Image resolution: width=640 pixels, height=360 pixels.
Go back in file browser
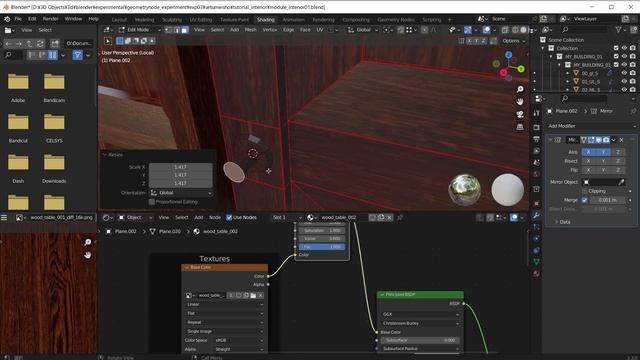pyautogui.click(x=9, y=43)
